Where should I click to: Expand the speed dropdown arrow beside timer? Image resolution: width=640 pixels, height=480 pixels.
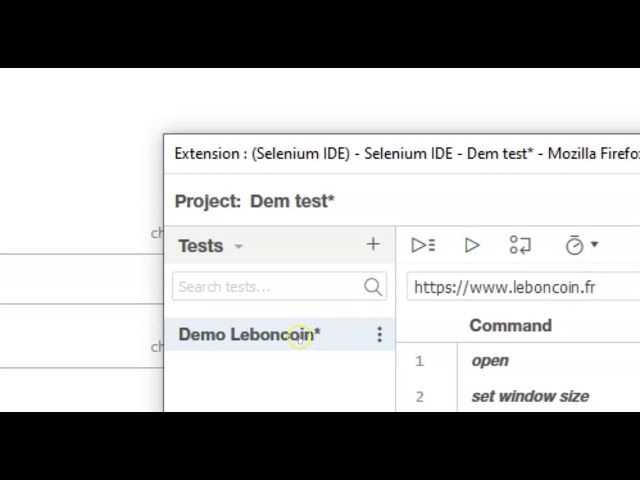594,244
